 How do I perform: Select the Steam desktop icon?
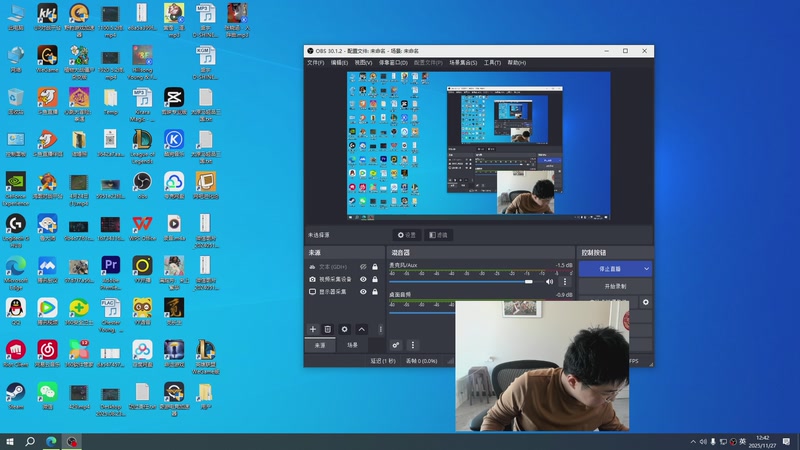click(x=16, y=396)
